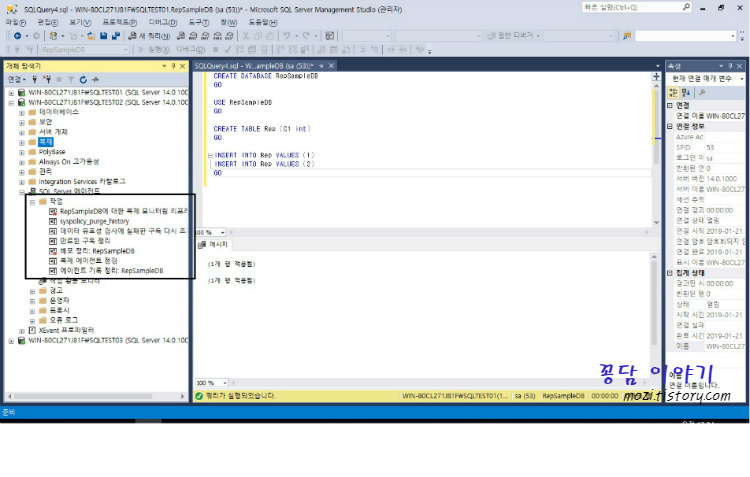Screen dimensions: 750x477
Task: Expand the 오류 로그 folder
Action: [x=32, y=321]
